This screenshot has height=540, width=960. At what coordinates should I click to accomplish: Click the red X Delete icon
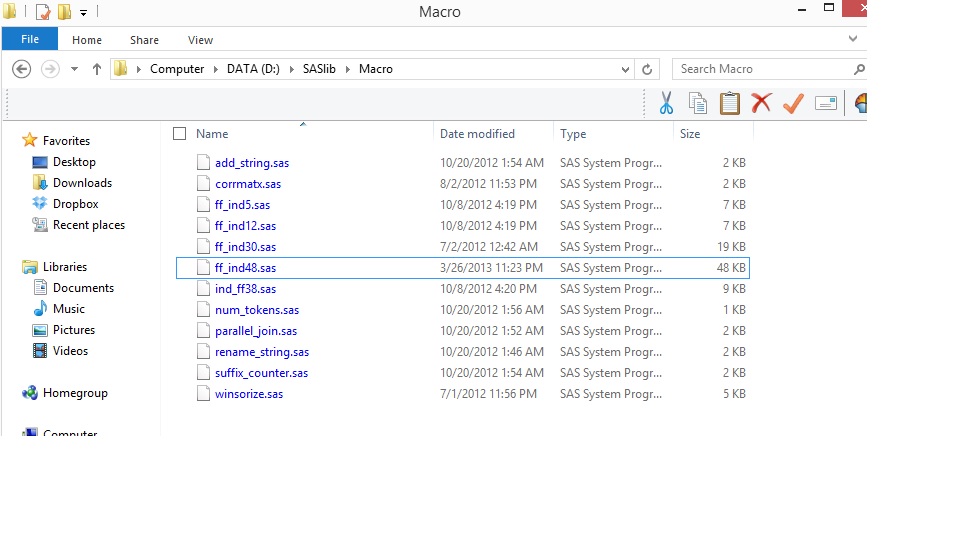click(761, 102)
